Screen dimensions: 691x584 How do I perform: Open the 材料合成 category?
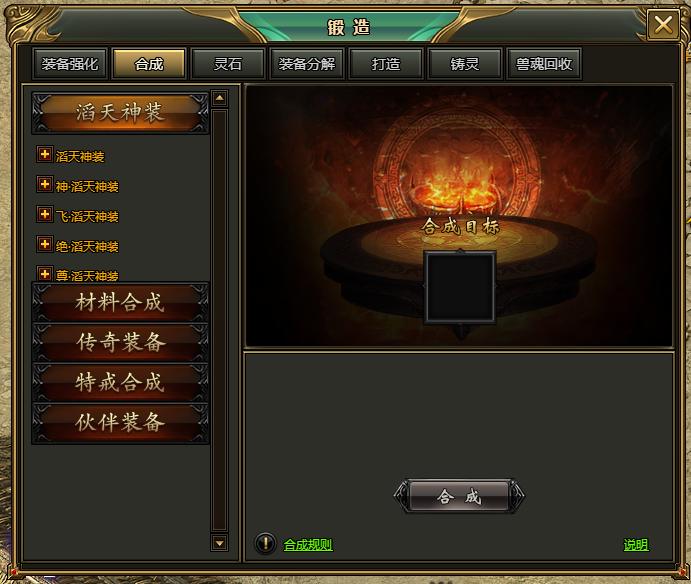tap(120, 302)
